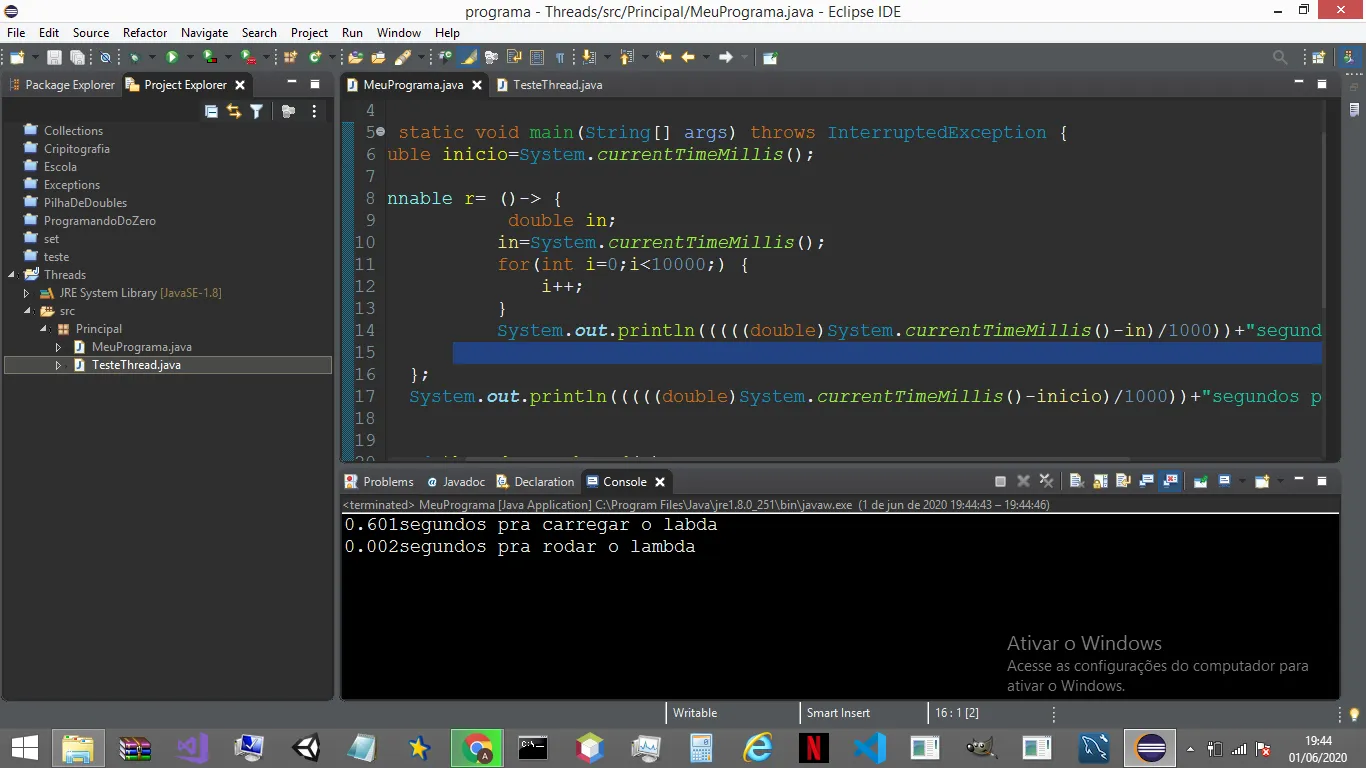This screenshot has height=768, width=1366.
Task: Open the Problems view tab
Action: coord(387,482)
